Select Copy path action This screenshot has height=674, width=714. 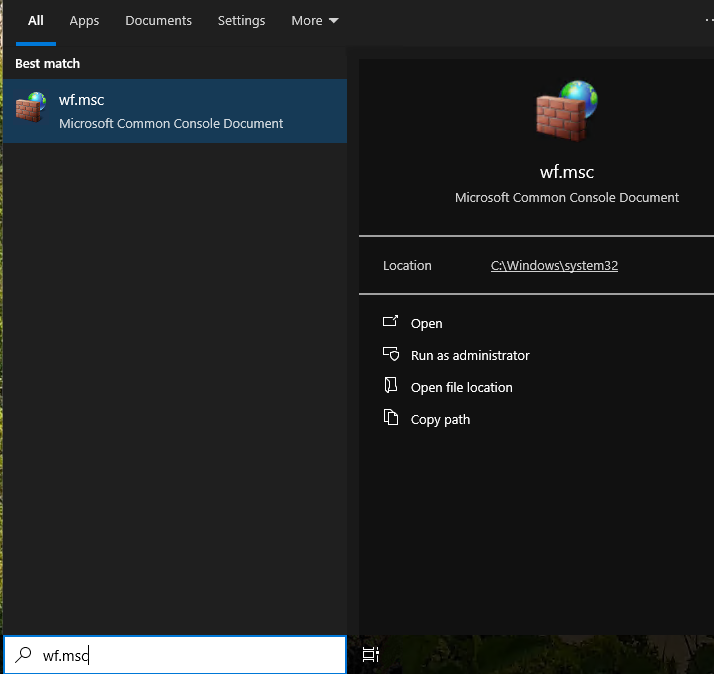point(440,419)
